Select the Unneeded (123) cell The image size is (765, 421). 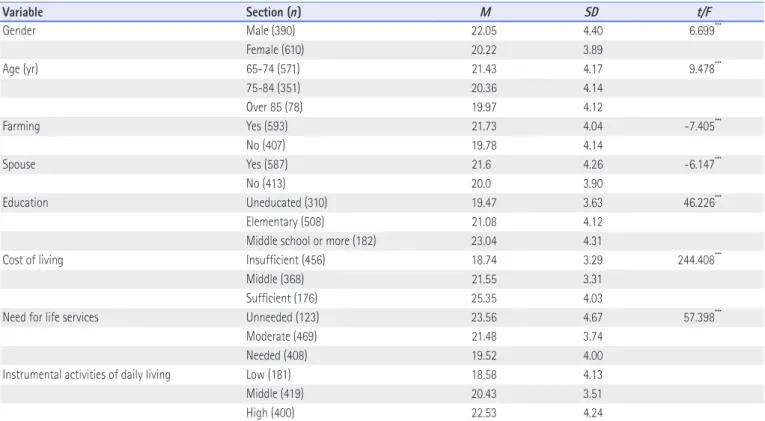282,317
